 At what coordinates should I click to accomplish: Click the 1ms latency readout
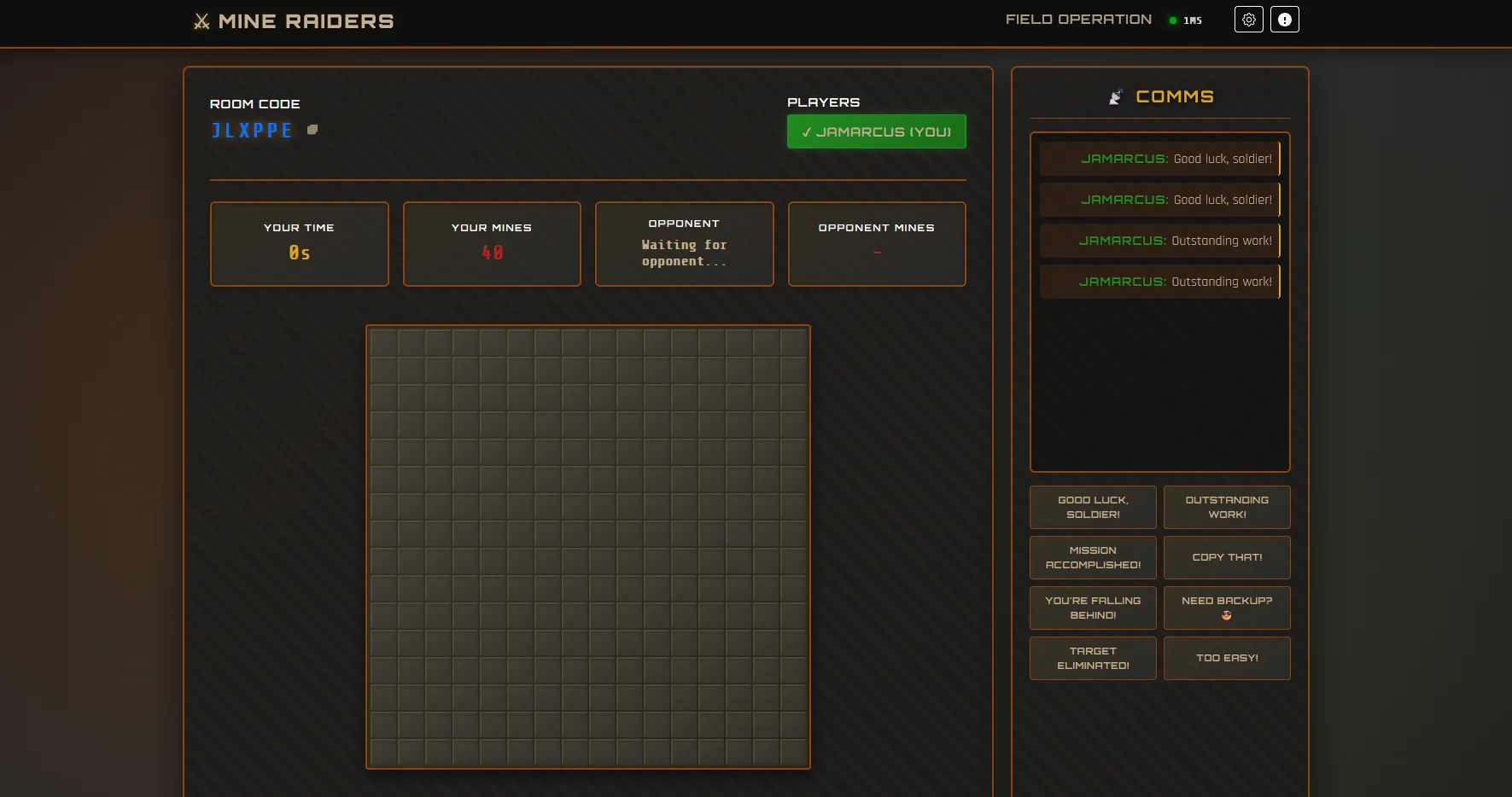[1193, 20]
